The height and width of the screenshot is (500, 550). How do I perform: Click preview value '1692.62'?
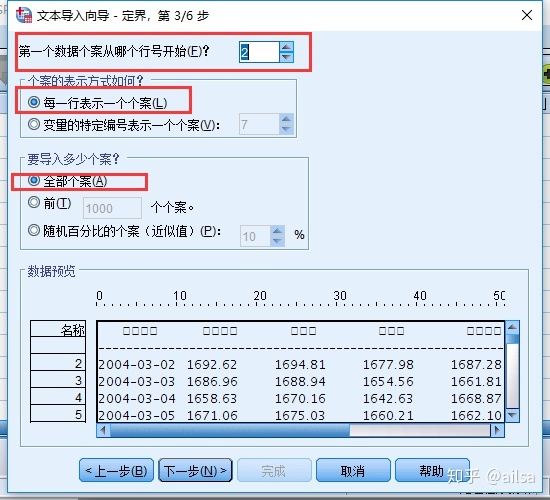[212, 365]
